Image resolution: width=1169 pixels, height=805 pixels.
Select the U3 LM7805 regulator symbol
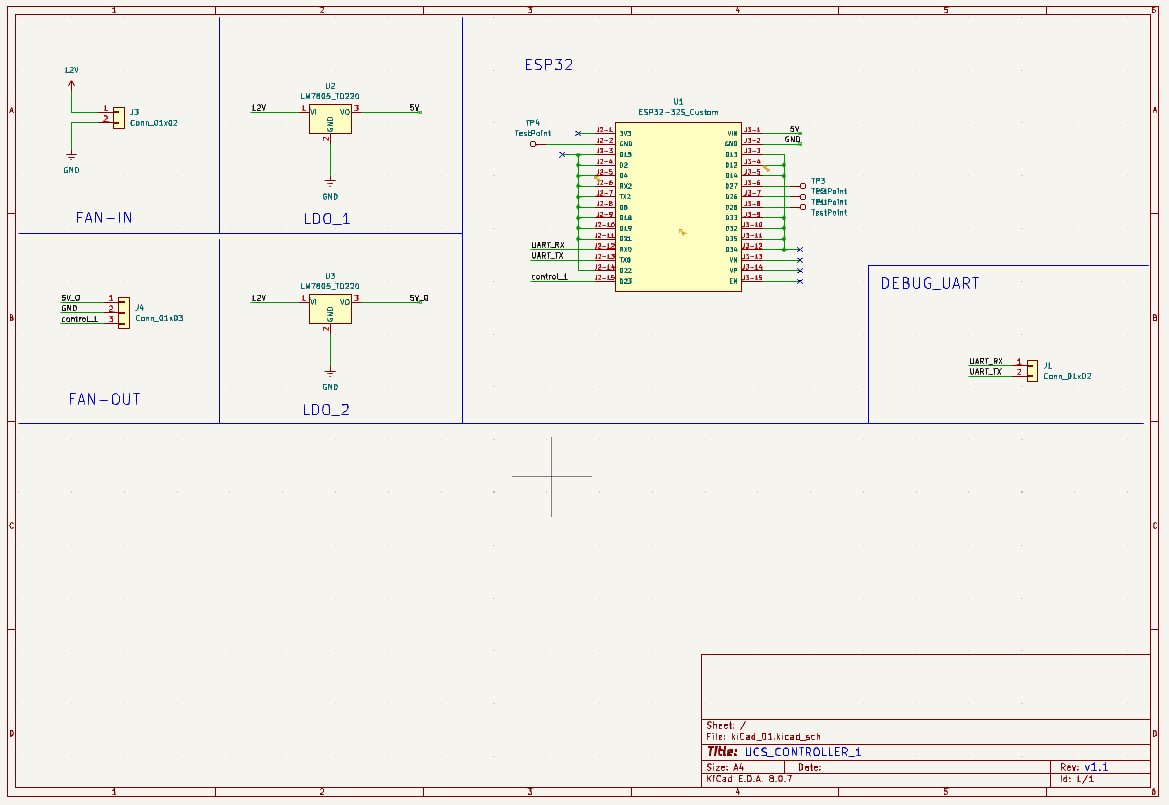330,310
